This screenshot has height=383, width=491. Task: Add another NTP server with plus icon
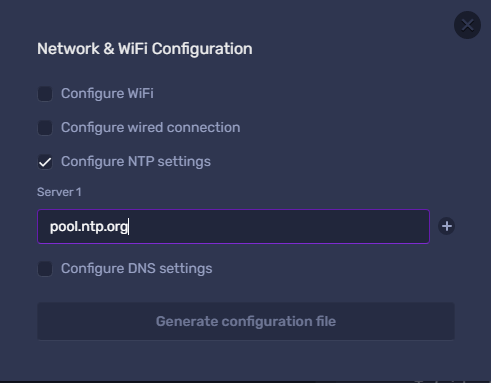point(447,226)
